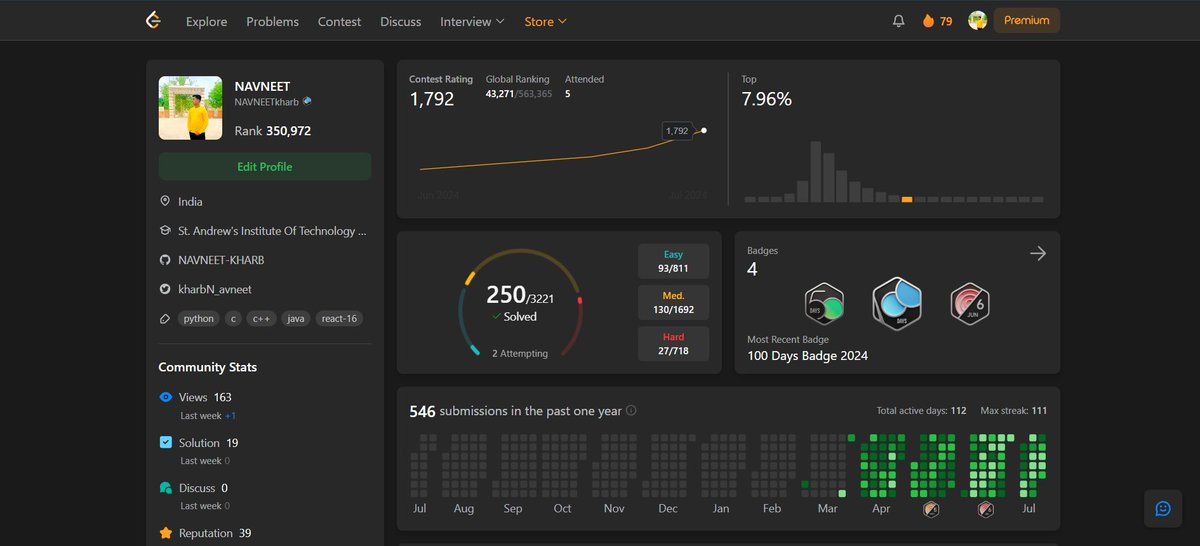Open the Problems nav item
The width and height of the screenshot is (1200, 546).
[272, 21]
